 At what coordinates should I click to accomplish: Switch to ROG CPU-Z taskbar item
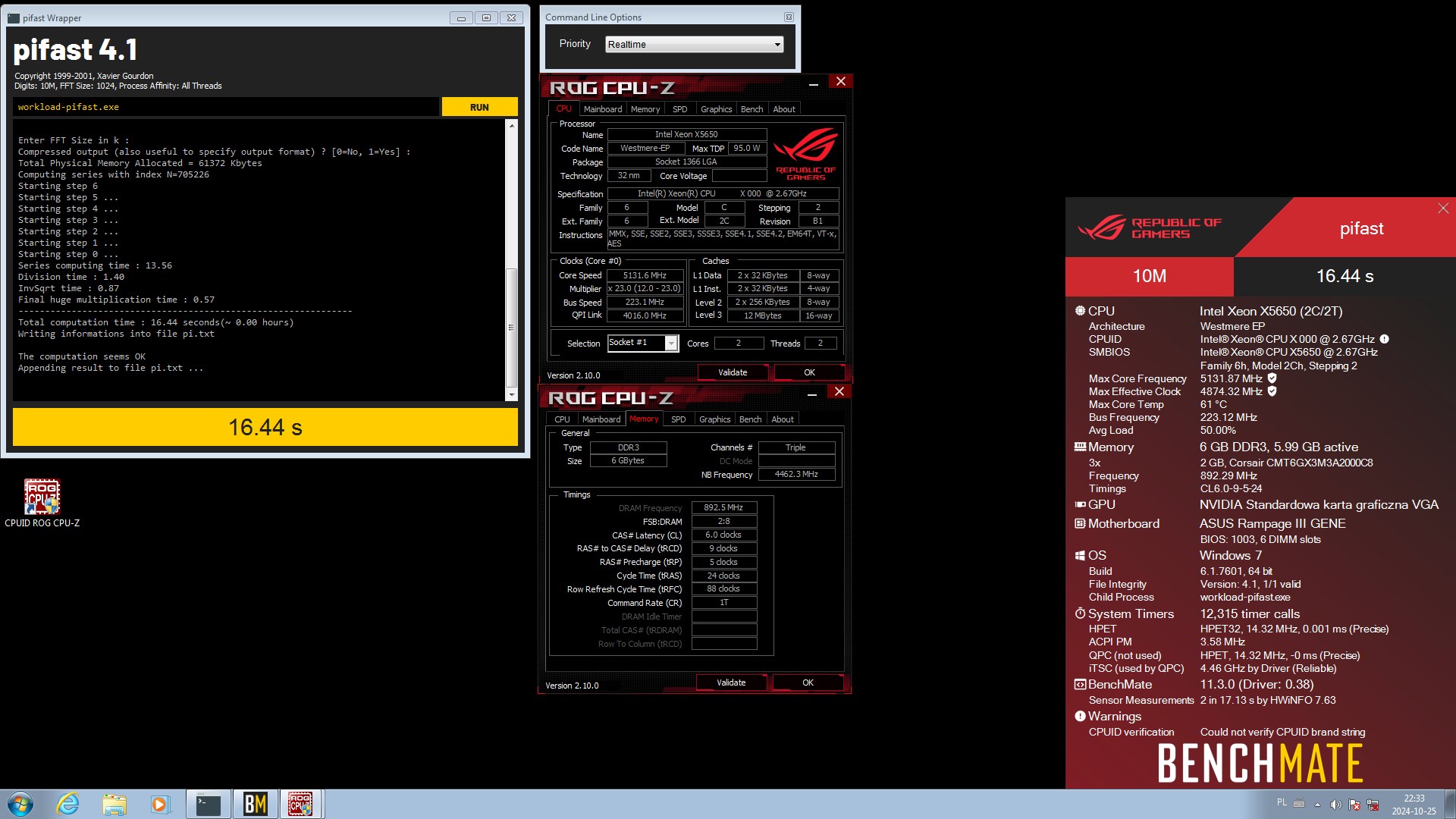(x=300, y=804)
